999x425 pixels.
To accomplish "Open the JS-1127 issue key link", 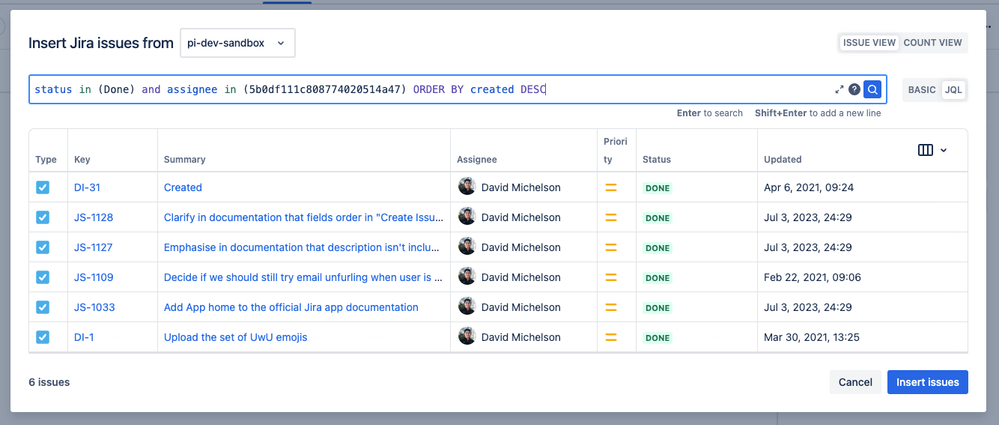I will (94, 247).
